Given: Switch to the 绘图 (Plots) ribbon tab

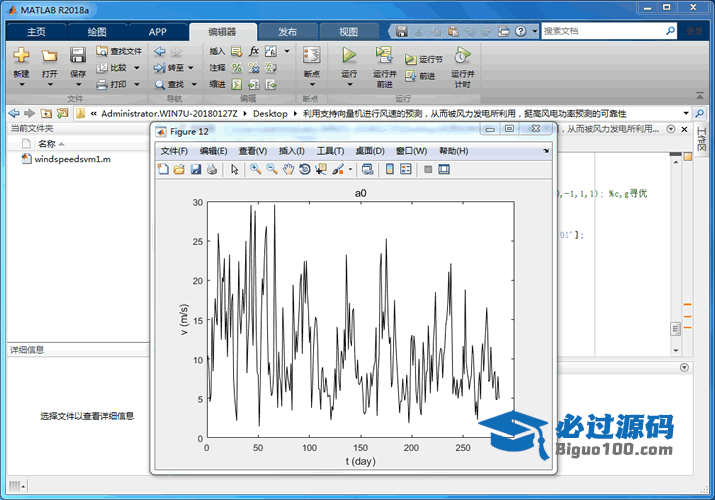Looking at the screenshot, I should (97, 31).
